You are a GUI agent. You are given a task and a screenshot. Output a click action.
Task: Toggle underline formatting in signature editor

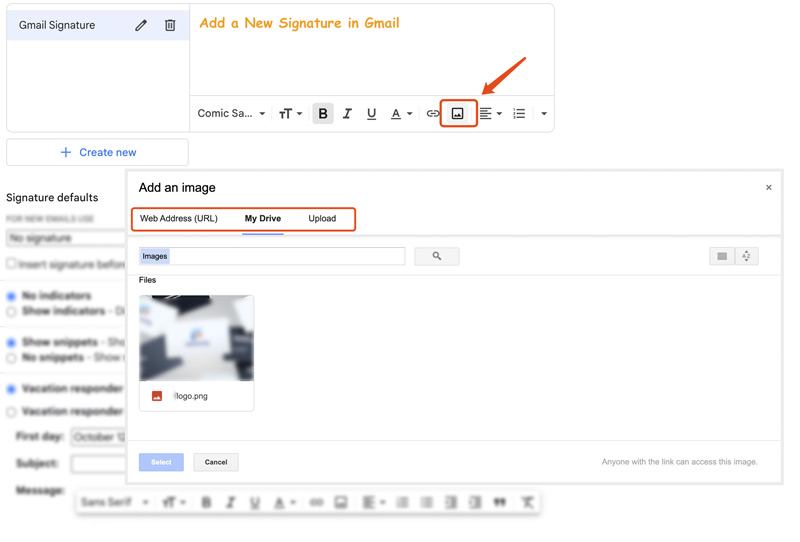[x=371, y=113]
